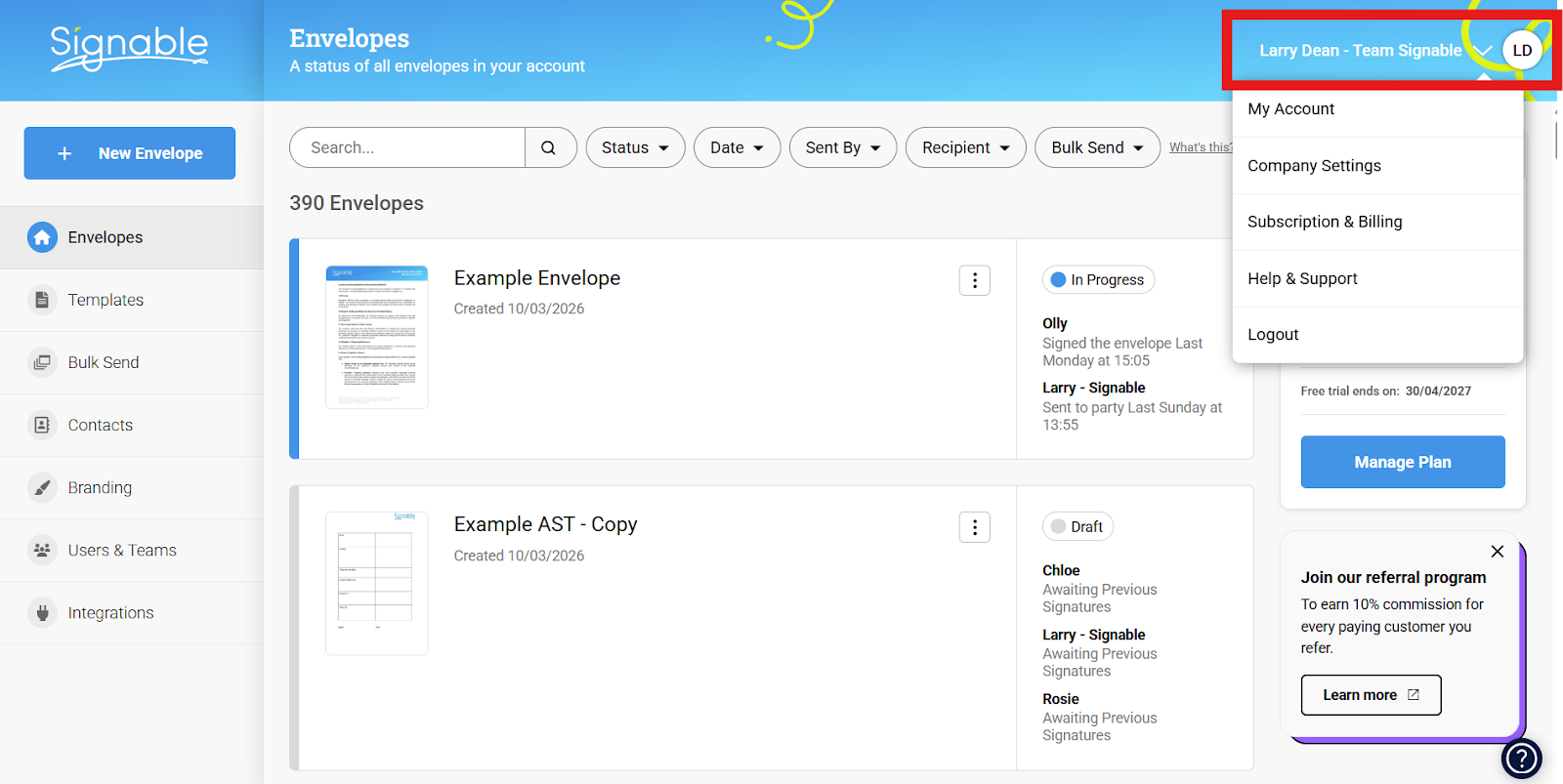Click recipient name Olly
Viewport: 1563px width, 784px height.
pyautogui.click(x=1054, y=323)
